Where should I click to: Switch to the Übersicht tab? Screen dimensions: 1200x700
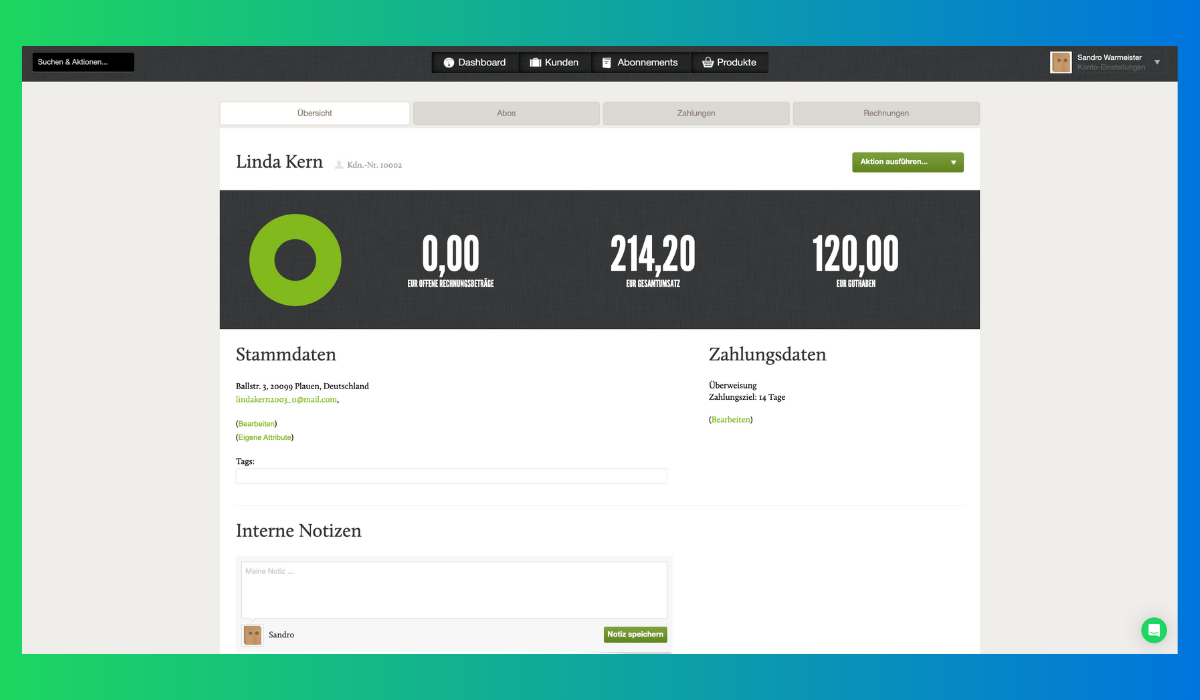[314, 113]
